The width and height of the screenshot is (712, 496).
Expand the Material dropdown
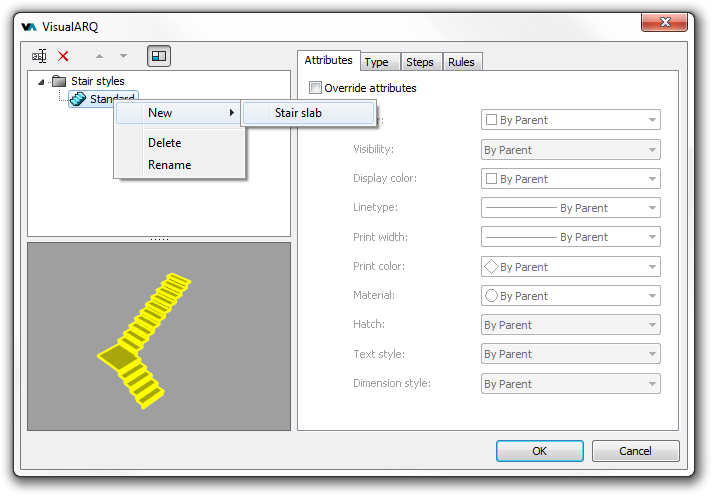point(570,296)
